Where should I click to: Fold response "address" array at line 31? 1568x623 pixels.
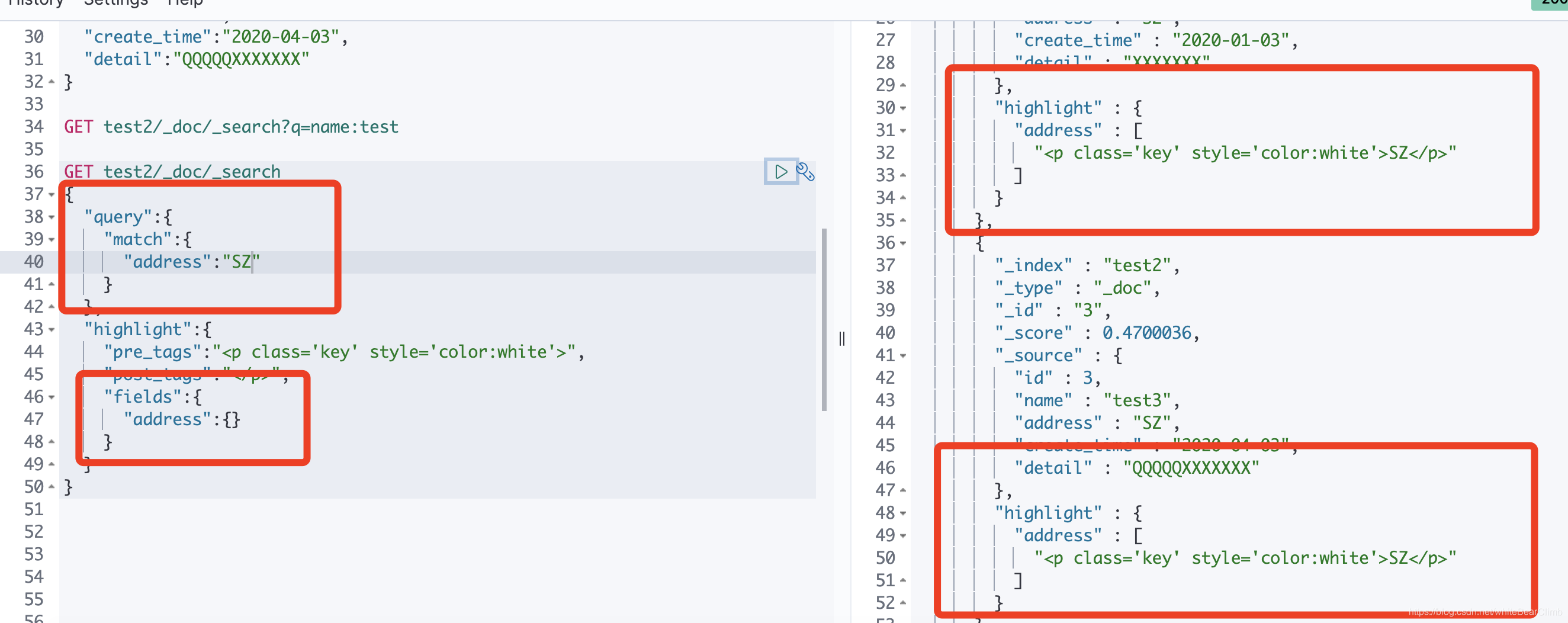[903, 131]
